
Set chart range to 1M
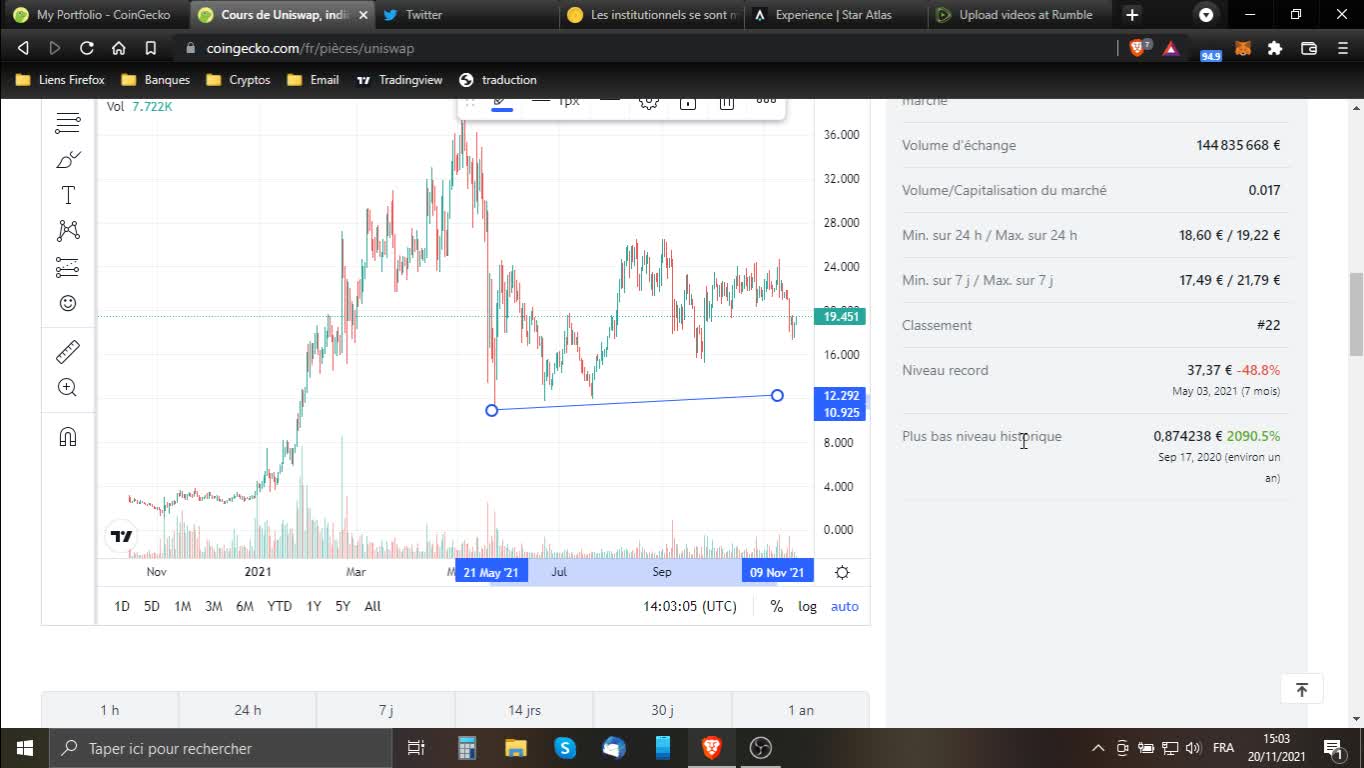pos(183,606)
